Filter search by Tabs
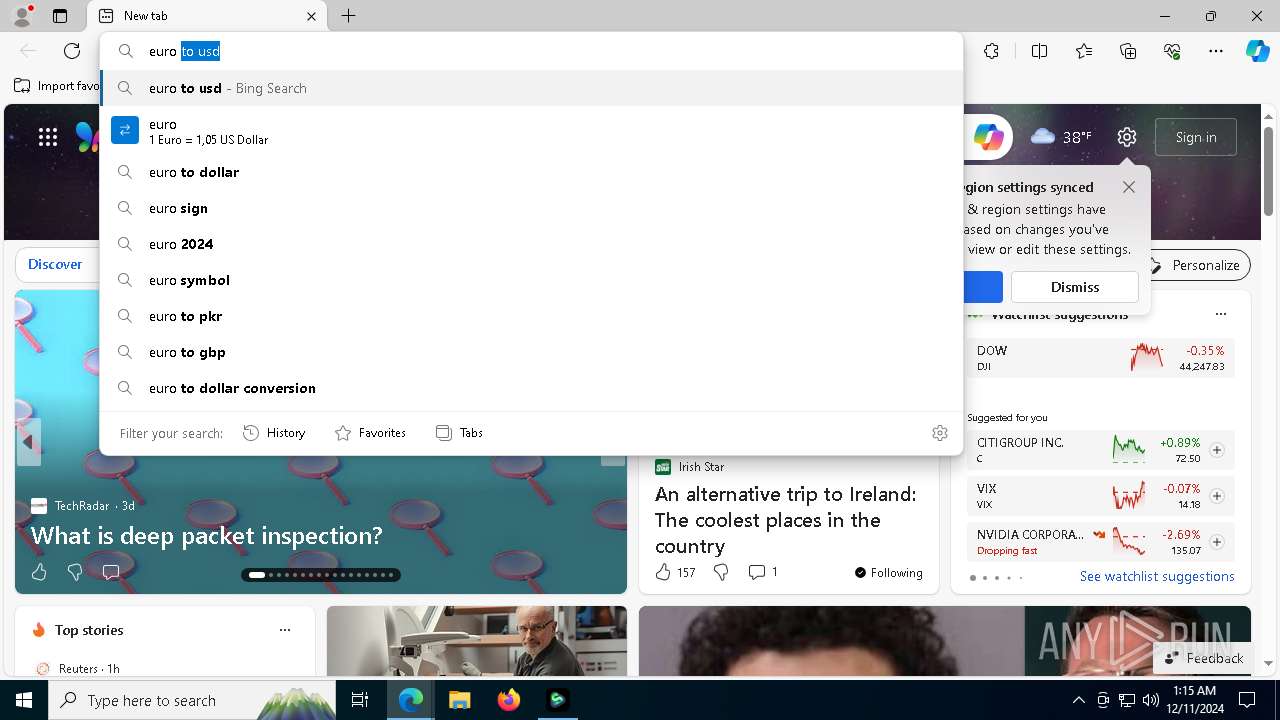This screenshot has width=1280, height=720. pos(459,433)
